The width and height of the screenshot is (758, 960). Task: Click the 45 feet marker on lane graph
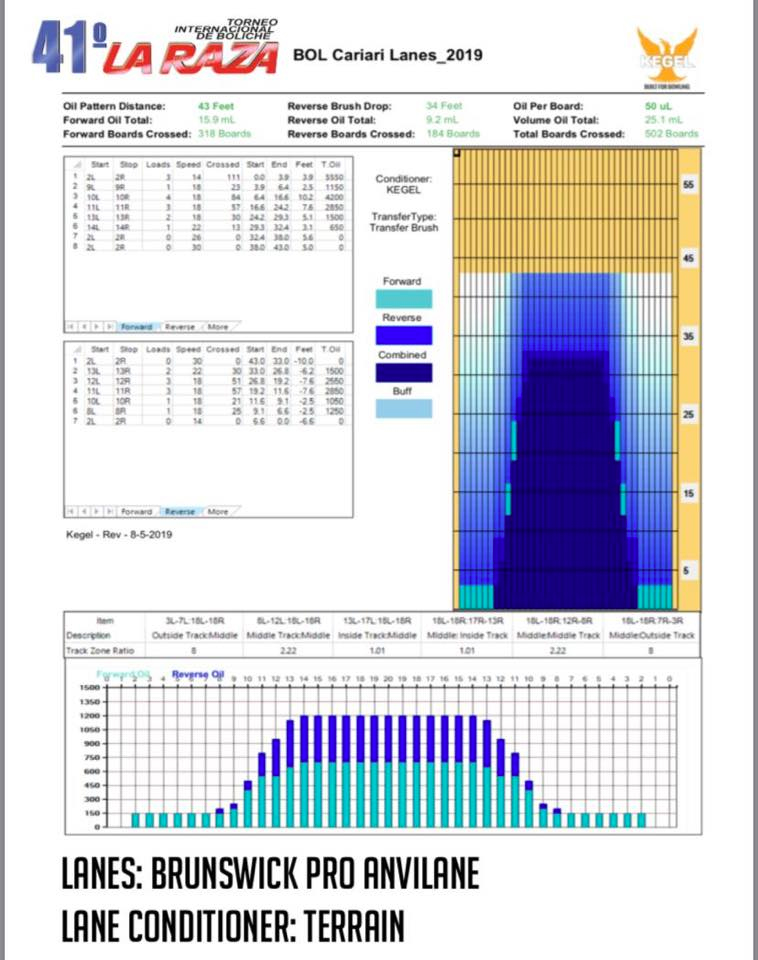(x=688, y=258)
